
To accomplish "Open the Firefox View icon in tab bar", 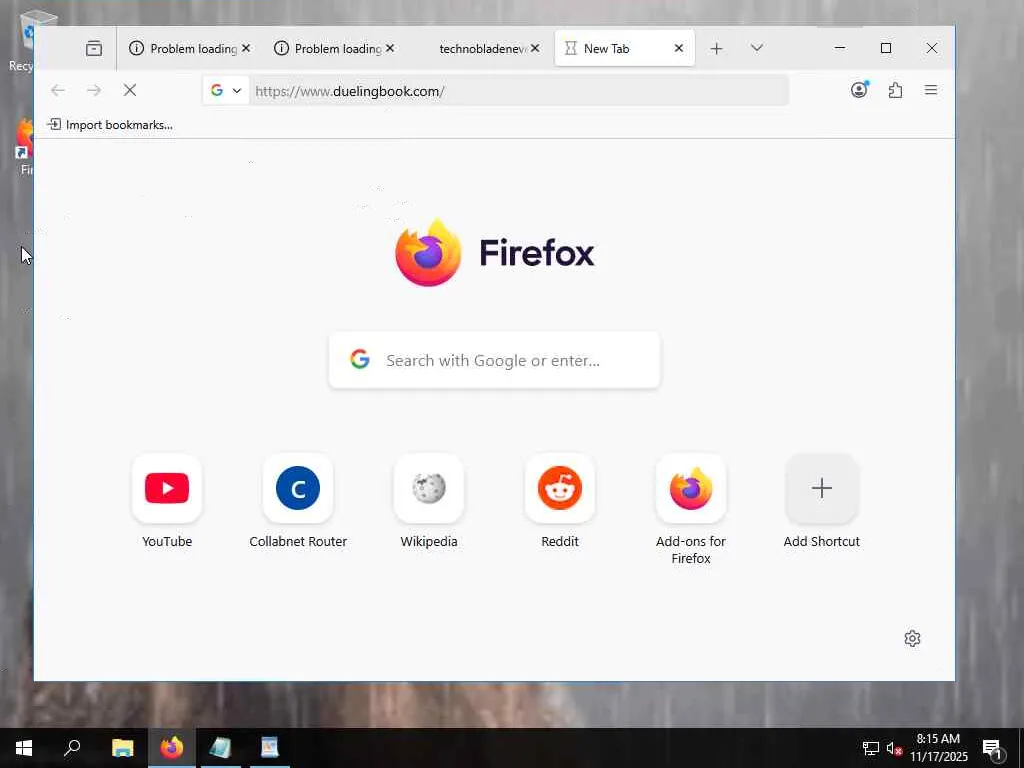I will (x=94, y=48).
